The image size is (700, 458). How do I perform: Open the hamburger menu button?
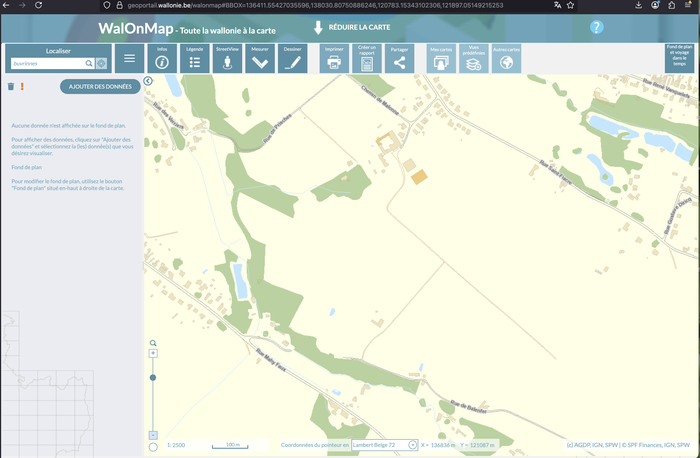(129, 58)
